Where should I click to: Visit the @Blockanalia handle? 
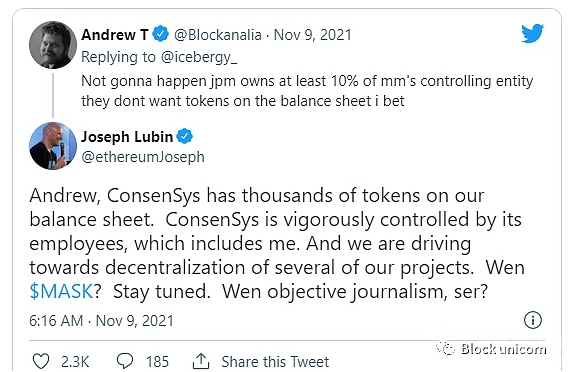pos(218,35)
